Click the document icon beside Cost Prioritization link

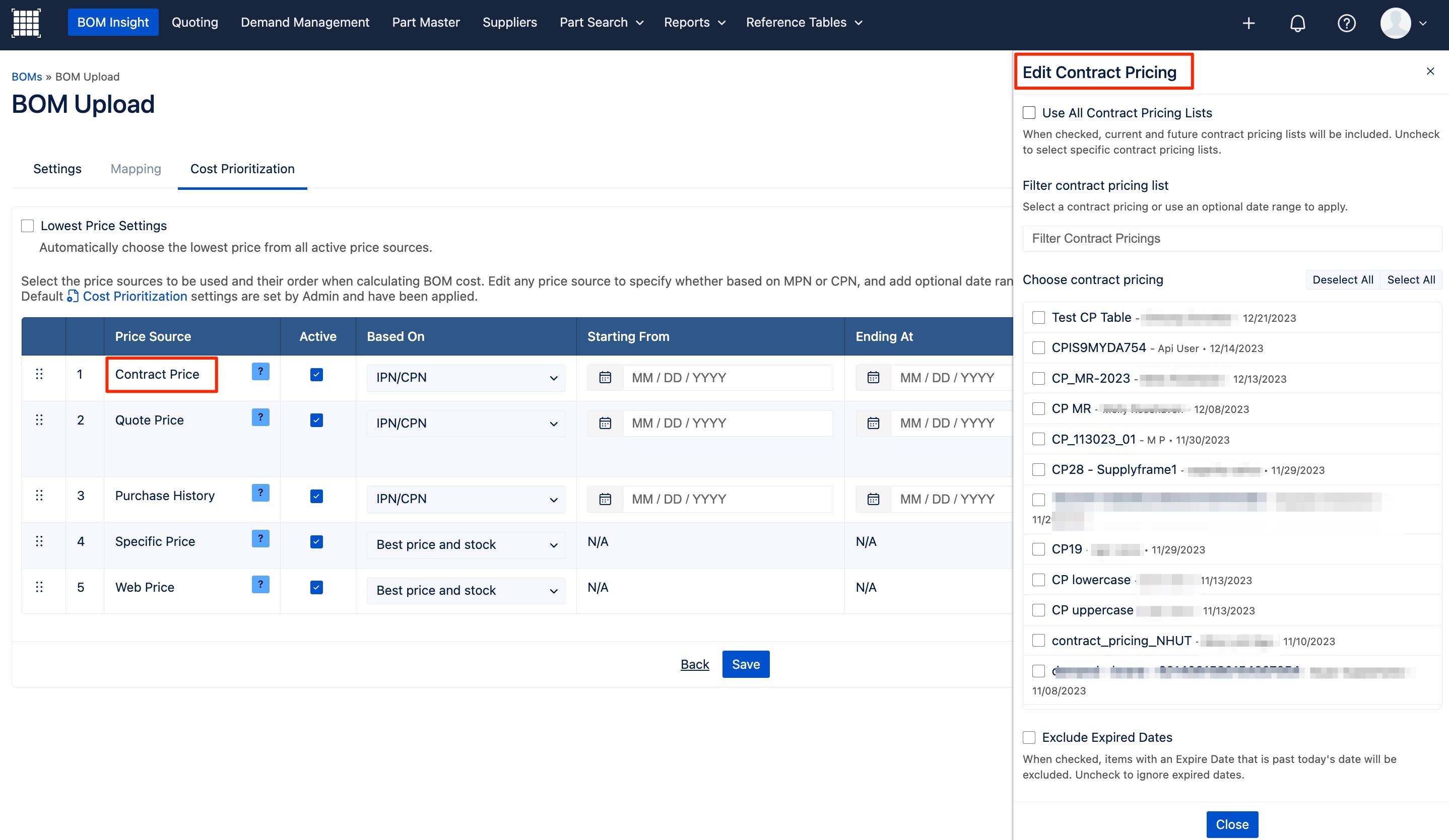[x=73, y=297]
